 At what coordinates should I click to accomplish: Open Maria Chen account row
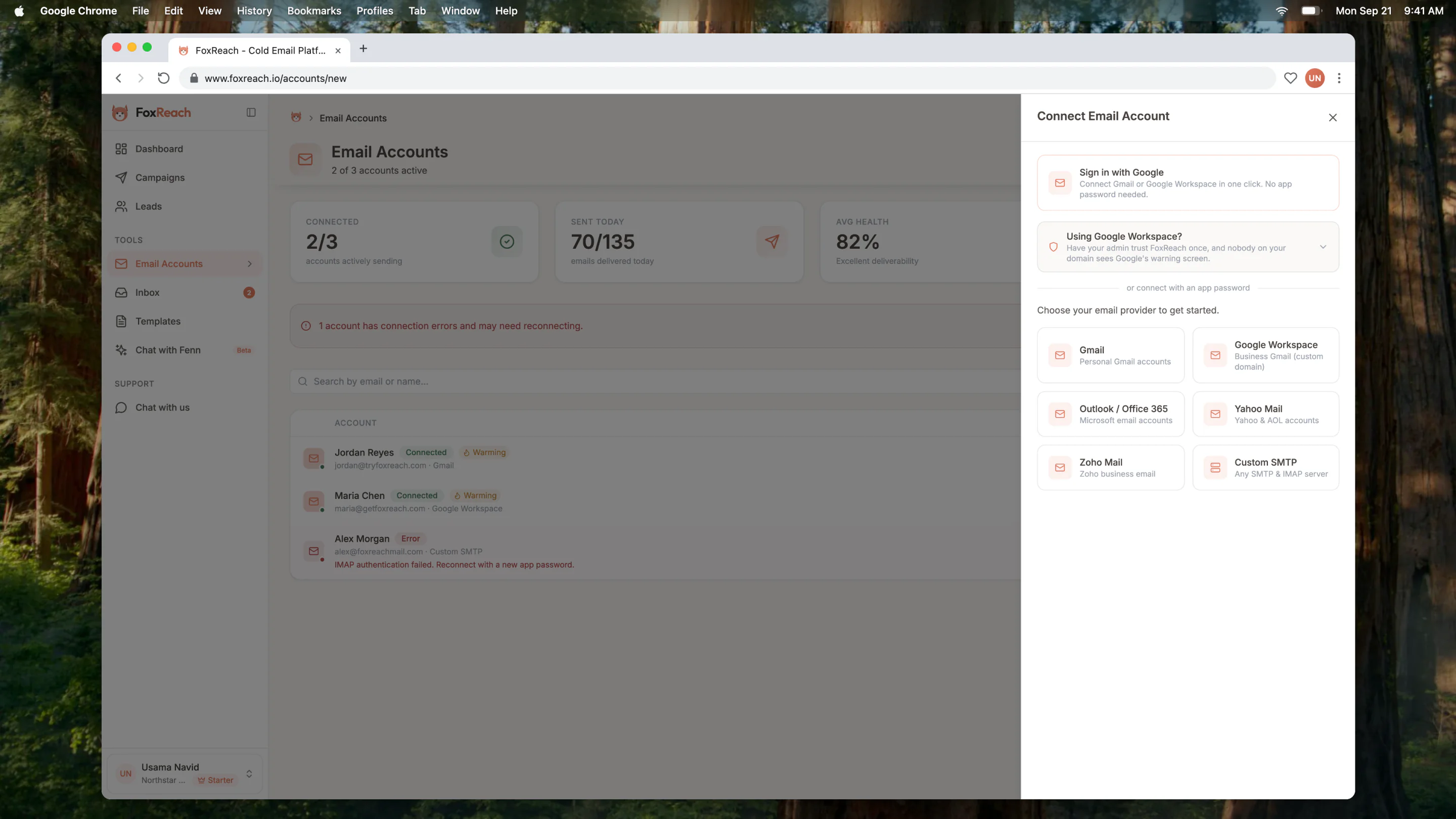pyautogui.click(x=655, y=502)
